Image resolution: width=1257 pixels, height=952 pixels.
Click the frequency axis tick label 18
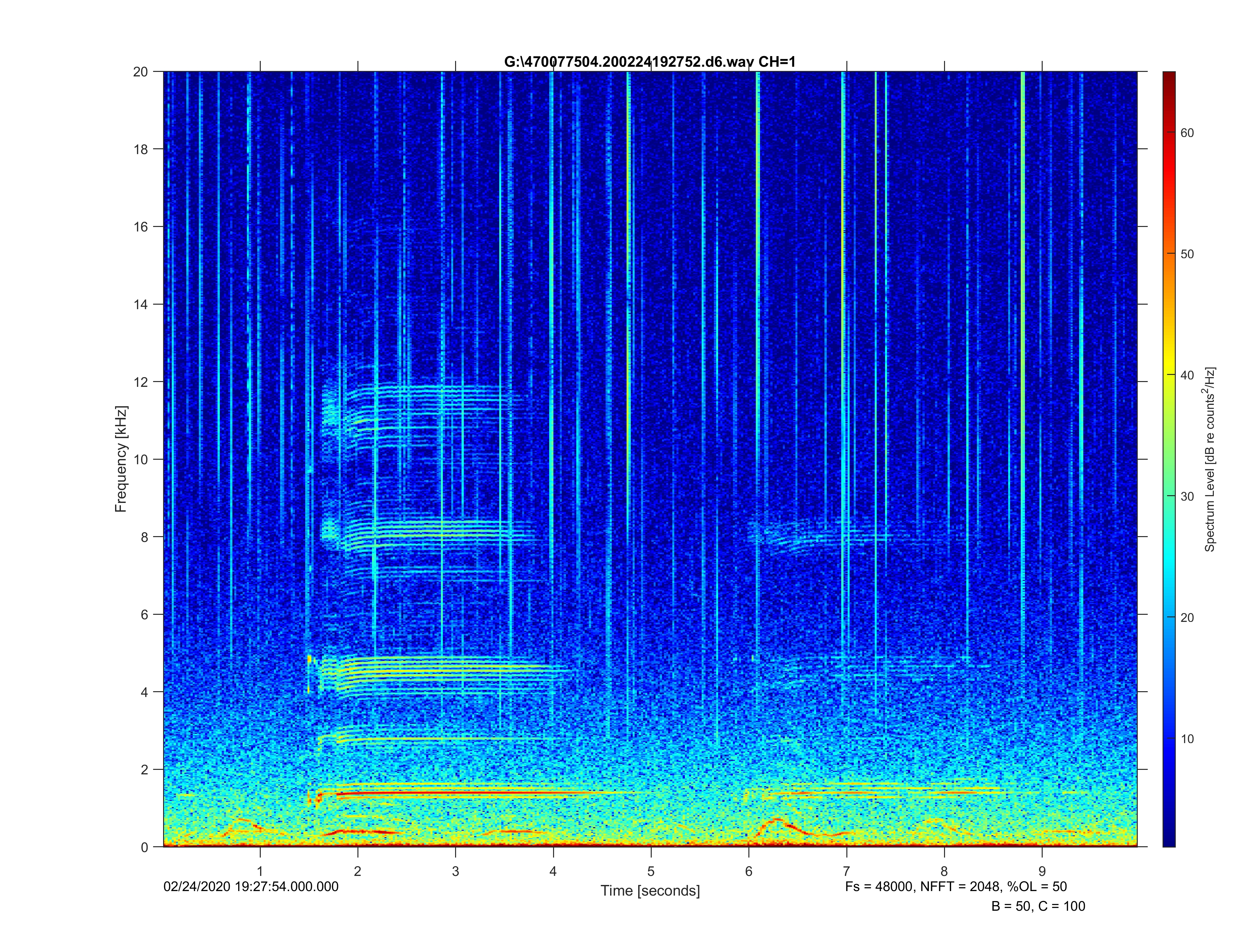[x=140, y=149]
